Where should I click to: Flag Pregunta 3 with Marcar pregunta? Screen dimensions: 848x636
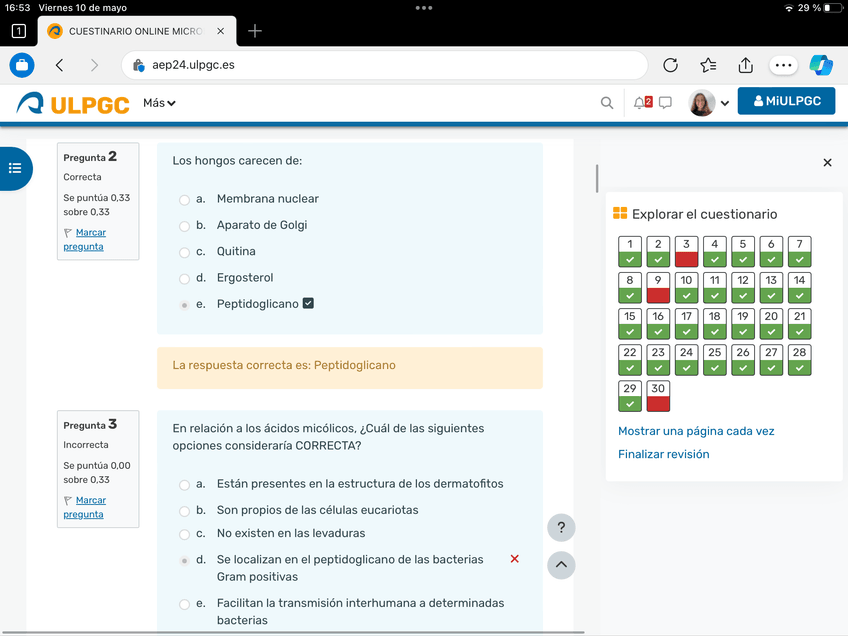[85, 507]
